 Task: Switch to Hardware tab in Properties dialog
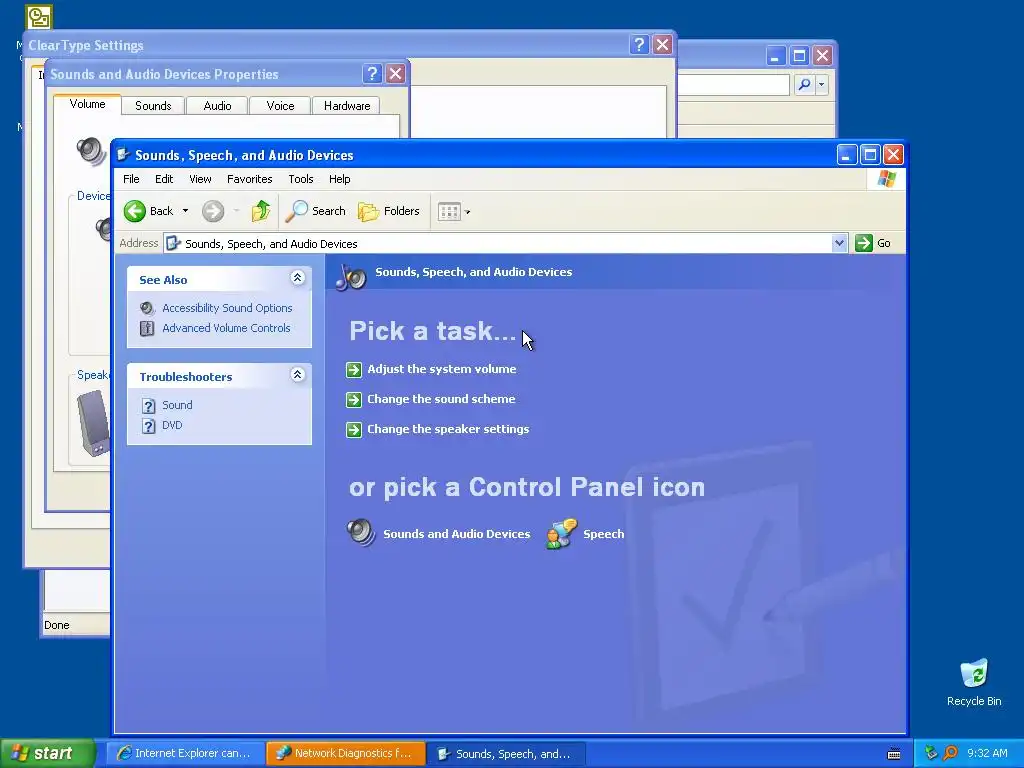347,106
